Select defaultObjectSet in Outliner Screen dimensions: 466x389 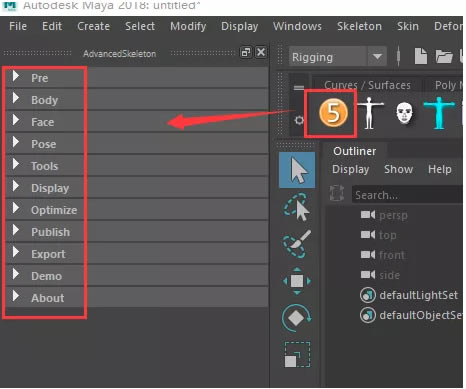421,315
